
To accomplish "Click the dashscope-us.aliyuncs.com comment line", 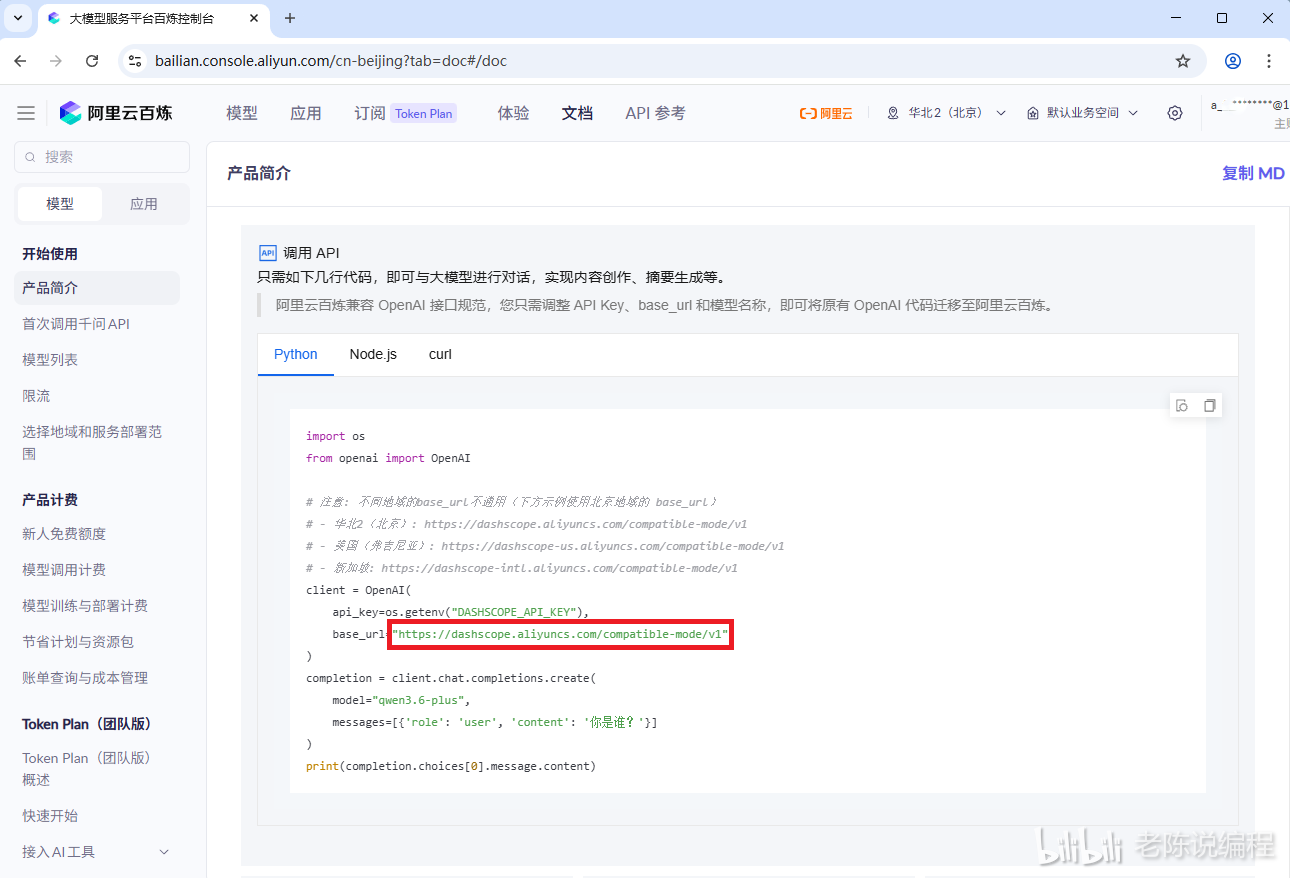I will point(545,546).
